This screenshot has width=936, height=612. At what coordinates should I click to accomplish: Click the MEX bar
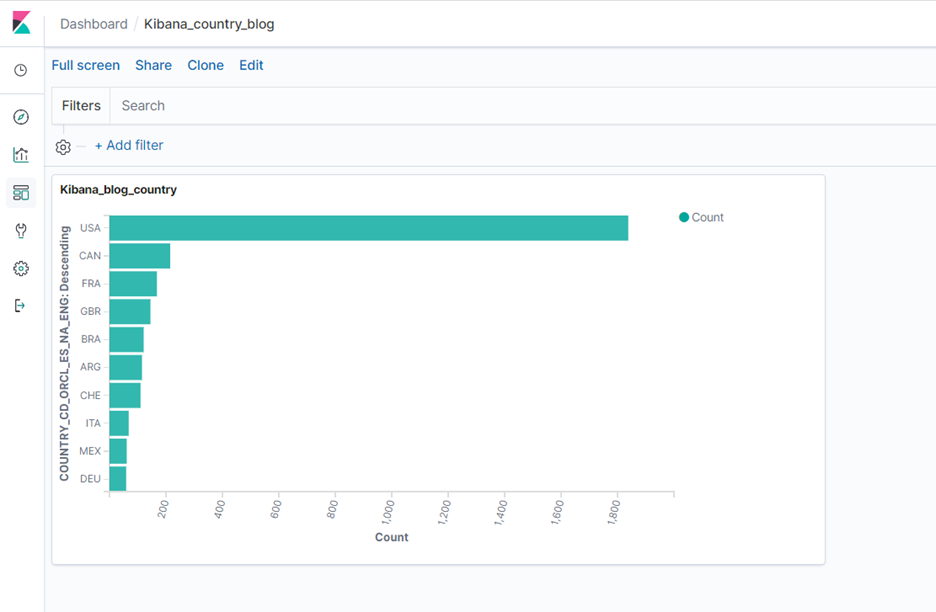pyautogui.click(x=118, y=451)
